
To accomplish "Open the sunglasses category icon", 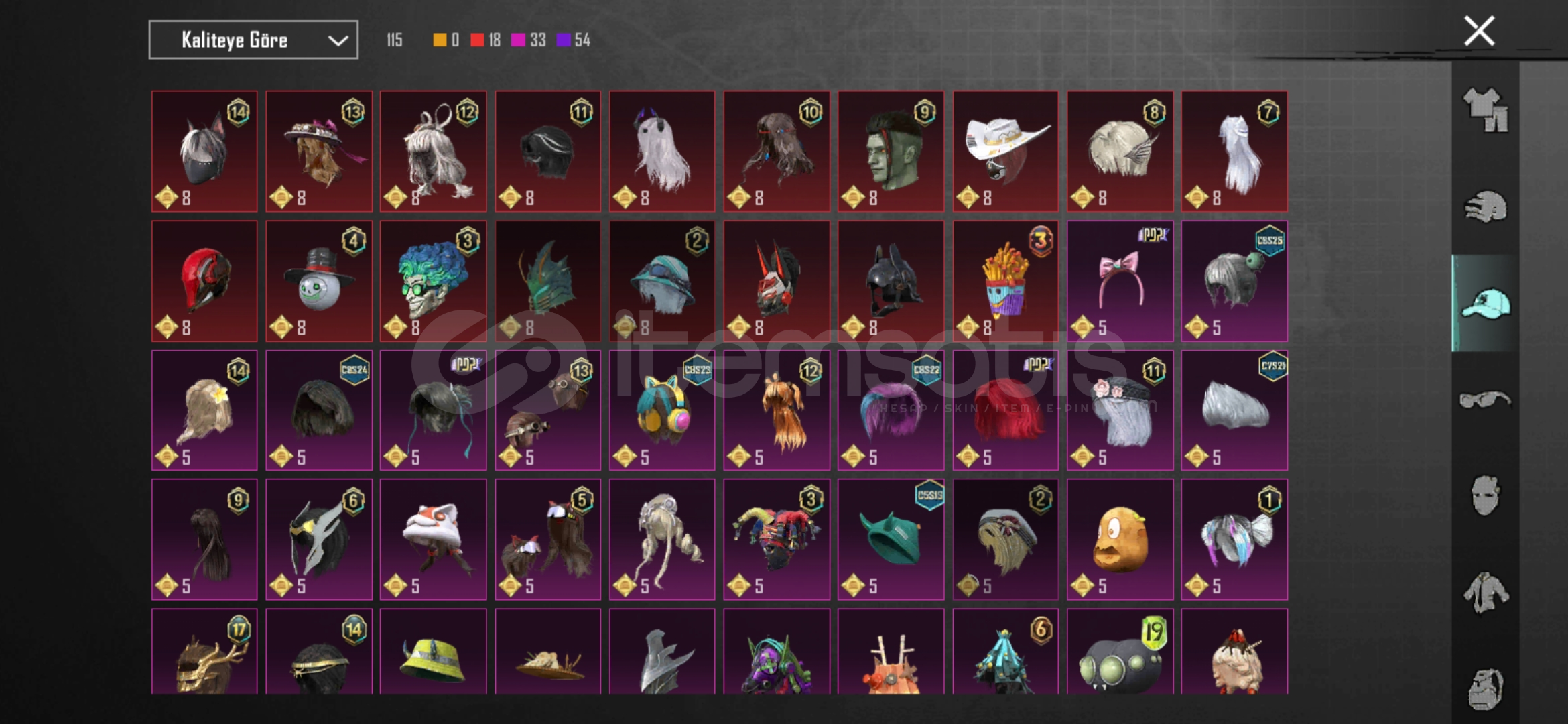I will tap(1486, 400).
